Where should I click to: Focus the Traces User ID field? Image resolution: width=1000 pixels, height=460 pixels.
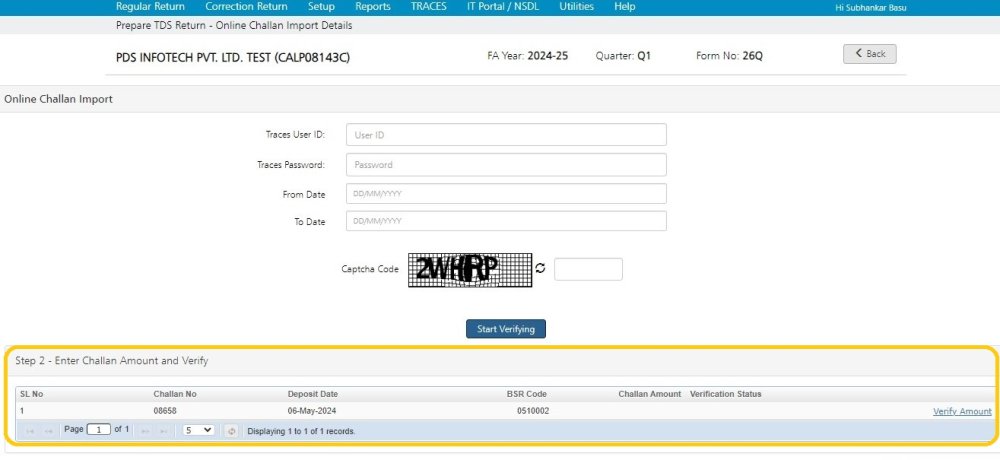pos(506,135)
